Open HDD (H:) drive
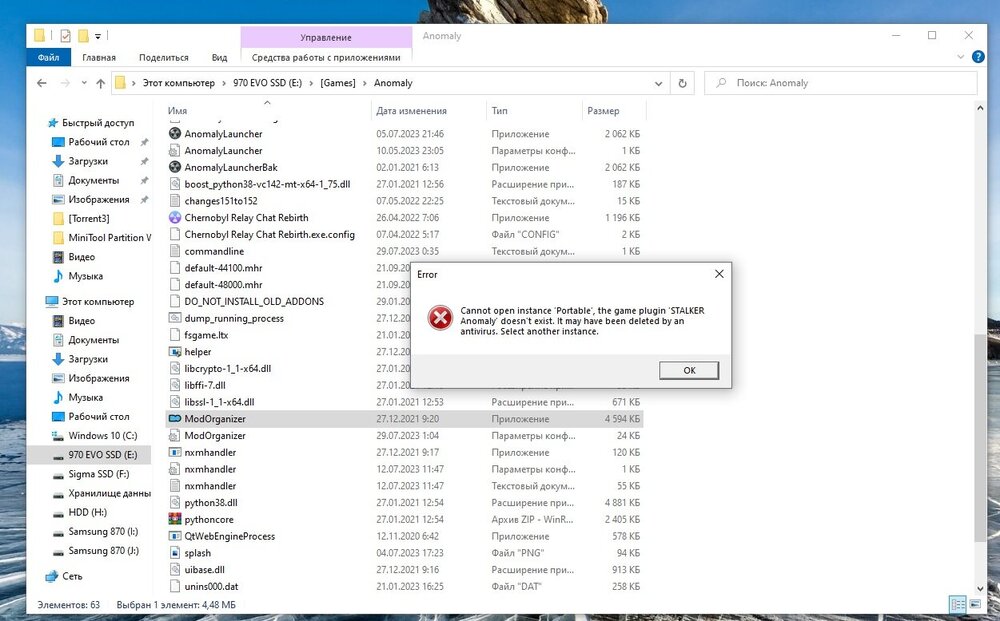The height and width of the screenshot is (621, 1000). tap(87, 512)
